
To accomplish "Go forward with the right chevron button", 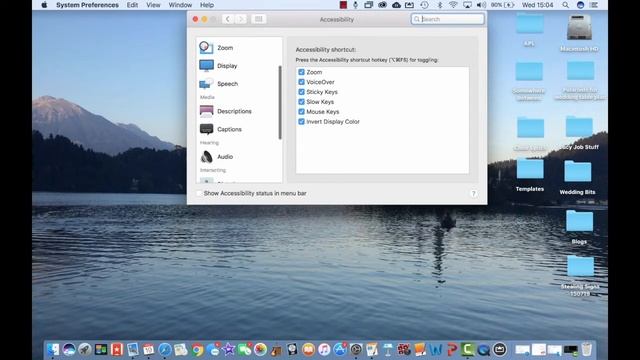I will (x=241, y=19).
